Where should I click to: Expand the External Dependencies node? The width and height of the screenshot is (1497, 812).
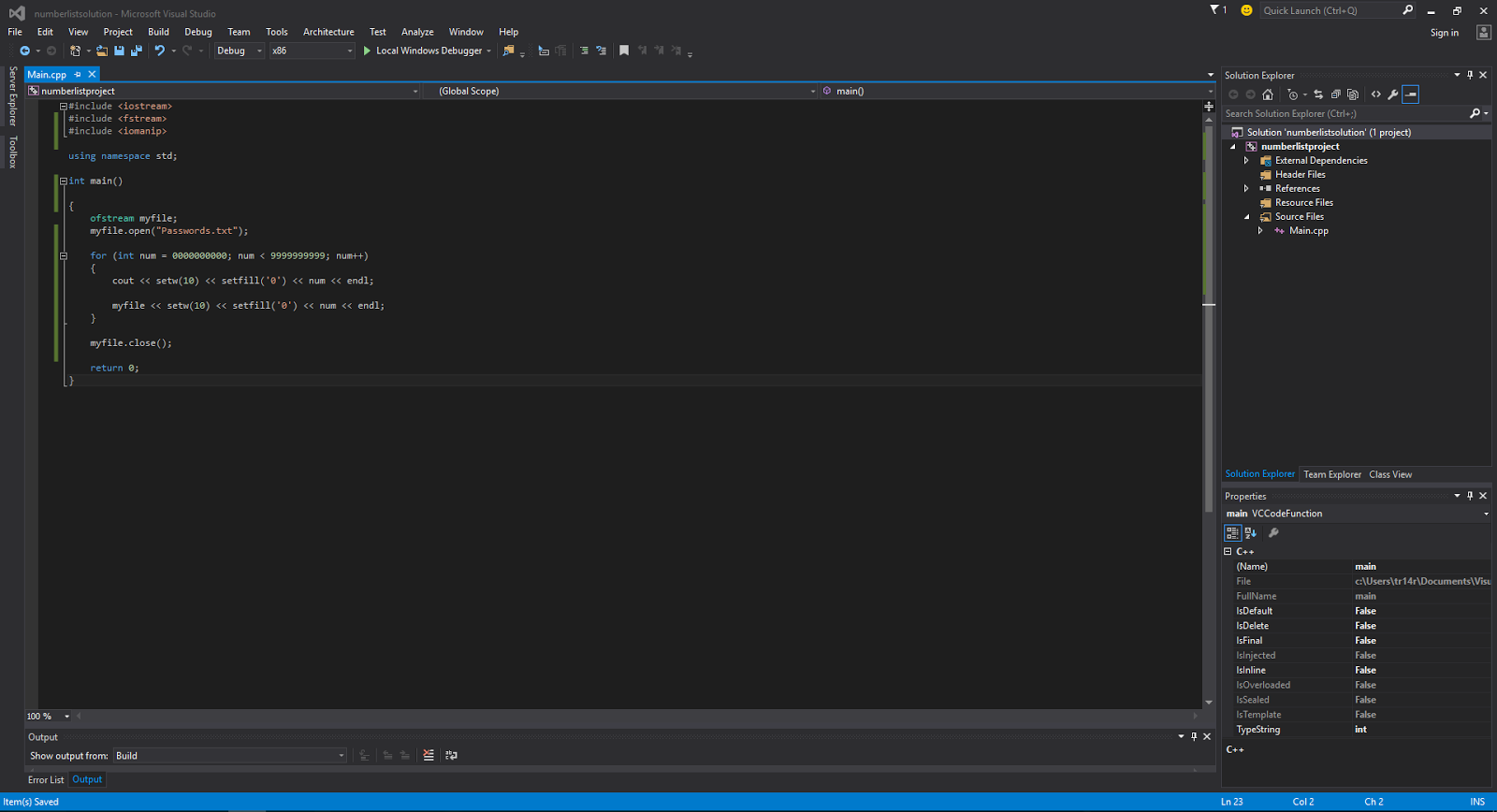pos(1246,161)
